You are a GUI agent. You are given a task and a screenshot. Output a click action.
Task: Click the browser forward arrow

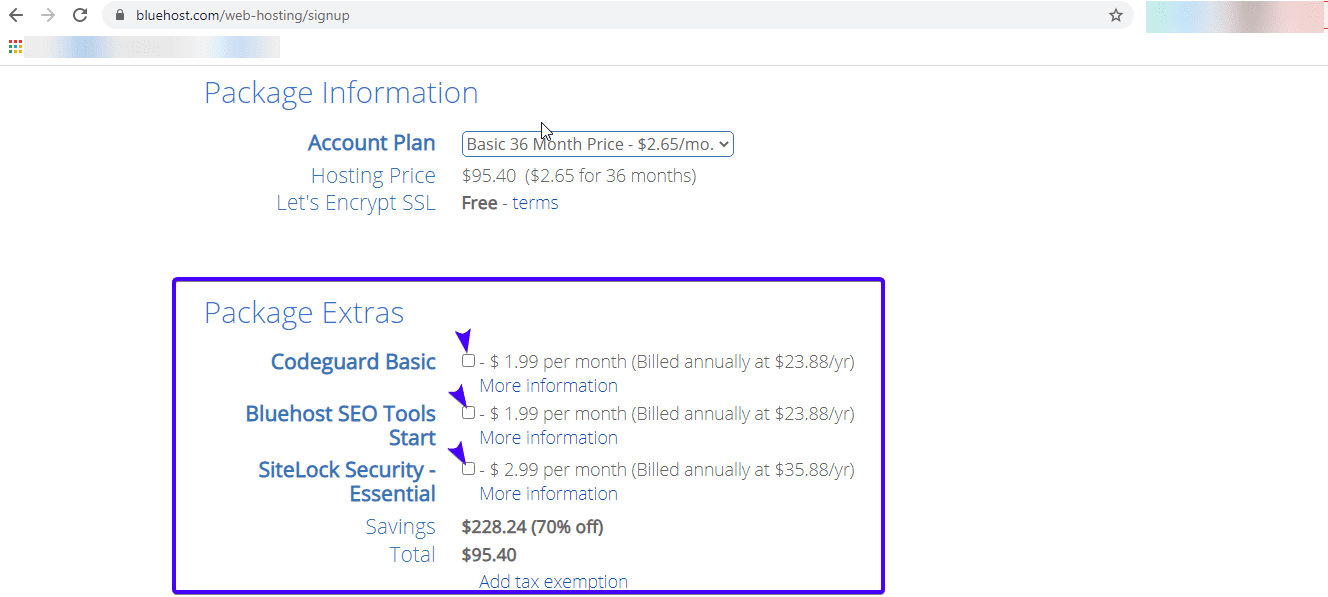[x=47, y=15]
